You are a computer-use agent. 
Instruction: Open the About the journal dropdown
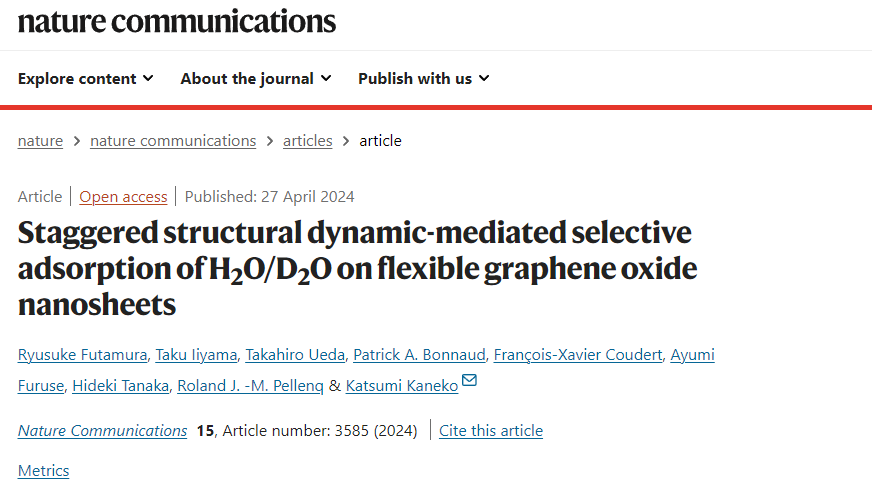tap(256, 79)
